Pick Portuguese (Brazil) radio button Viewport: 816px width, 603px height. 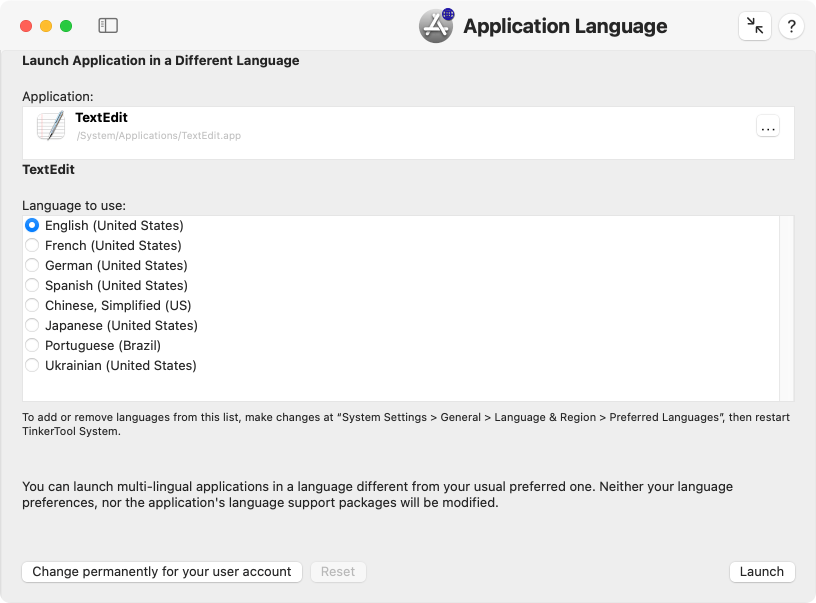click(32, 345)
